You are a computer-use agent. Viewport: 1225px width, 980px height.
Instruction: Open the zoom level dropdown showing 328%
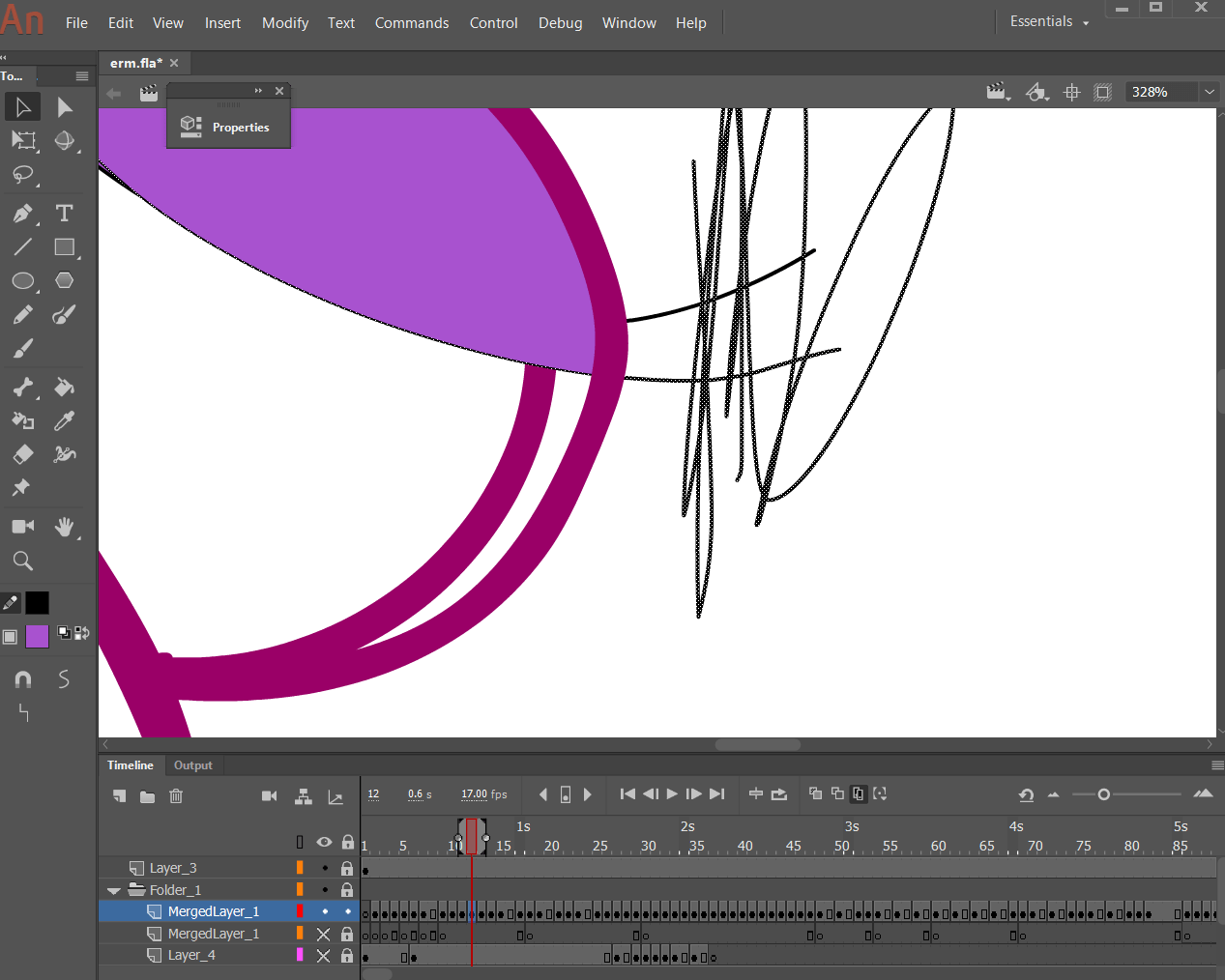(x=1209, y=92)
